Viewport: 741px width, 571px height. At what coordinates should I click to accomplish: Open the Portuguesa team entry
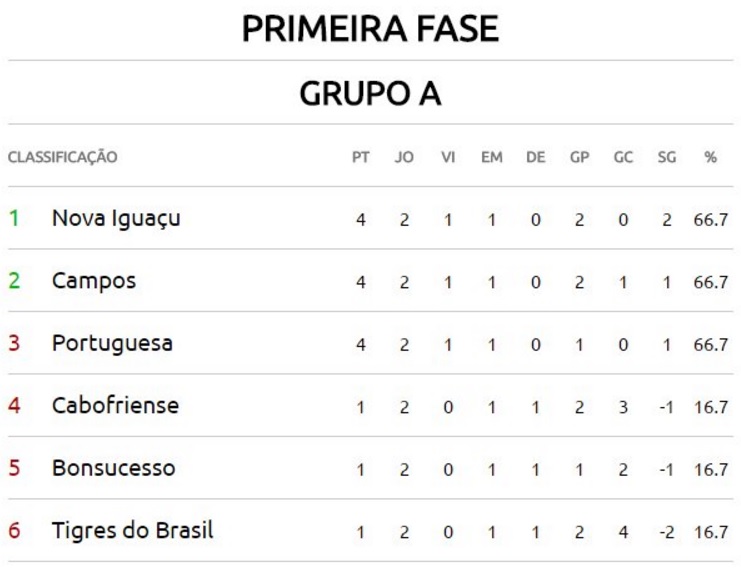click(112, 343)
